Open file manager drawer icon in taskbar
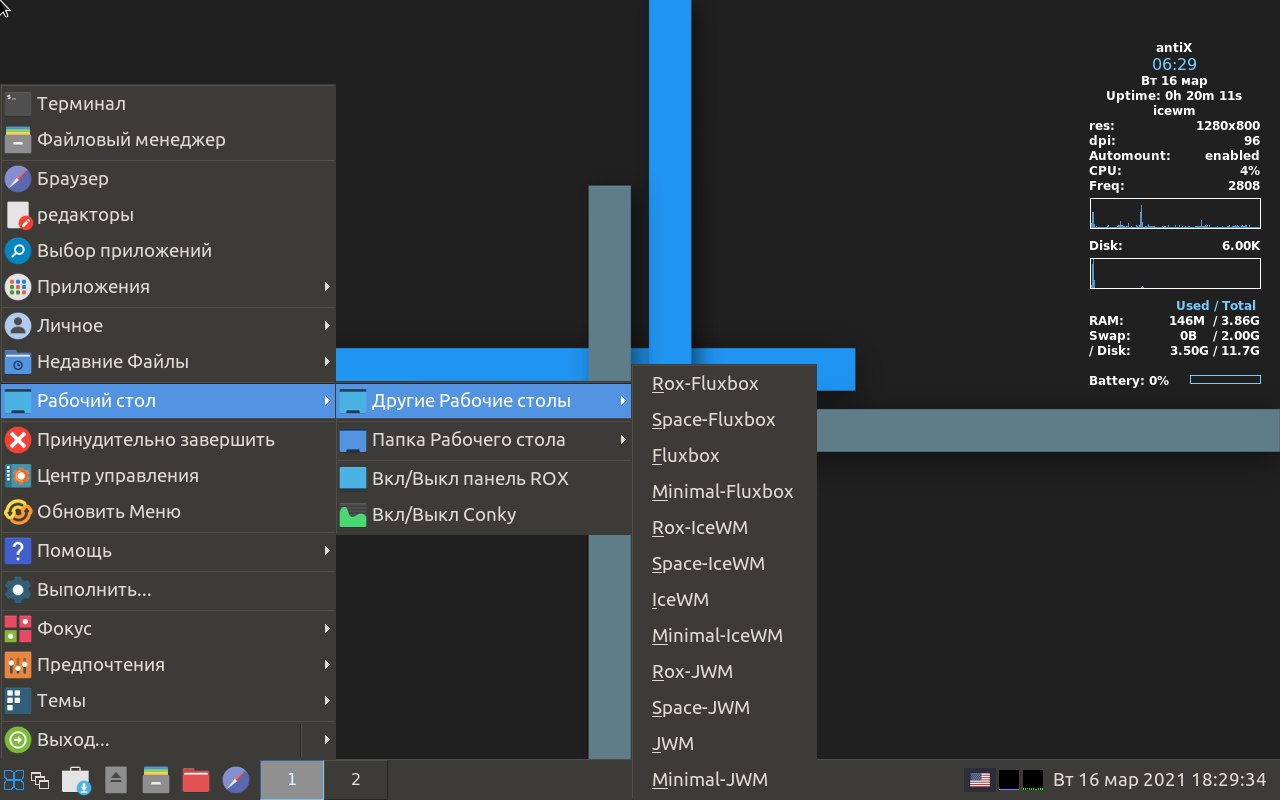 point(155,780)
